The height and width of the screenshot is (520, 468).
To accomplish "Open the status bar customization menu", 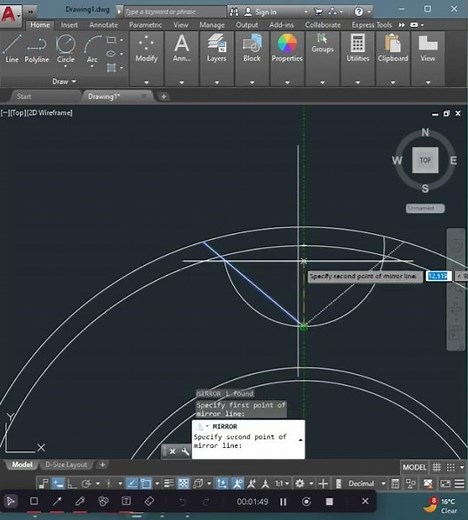I will [460, 483].
